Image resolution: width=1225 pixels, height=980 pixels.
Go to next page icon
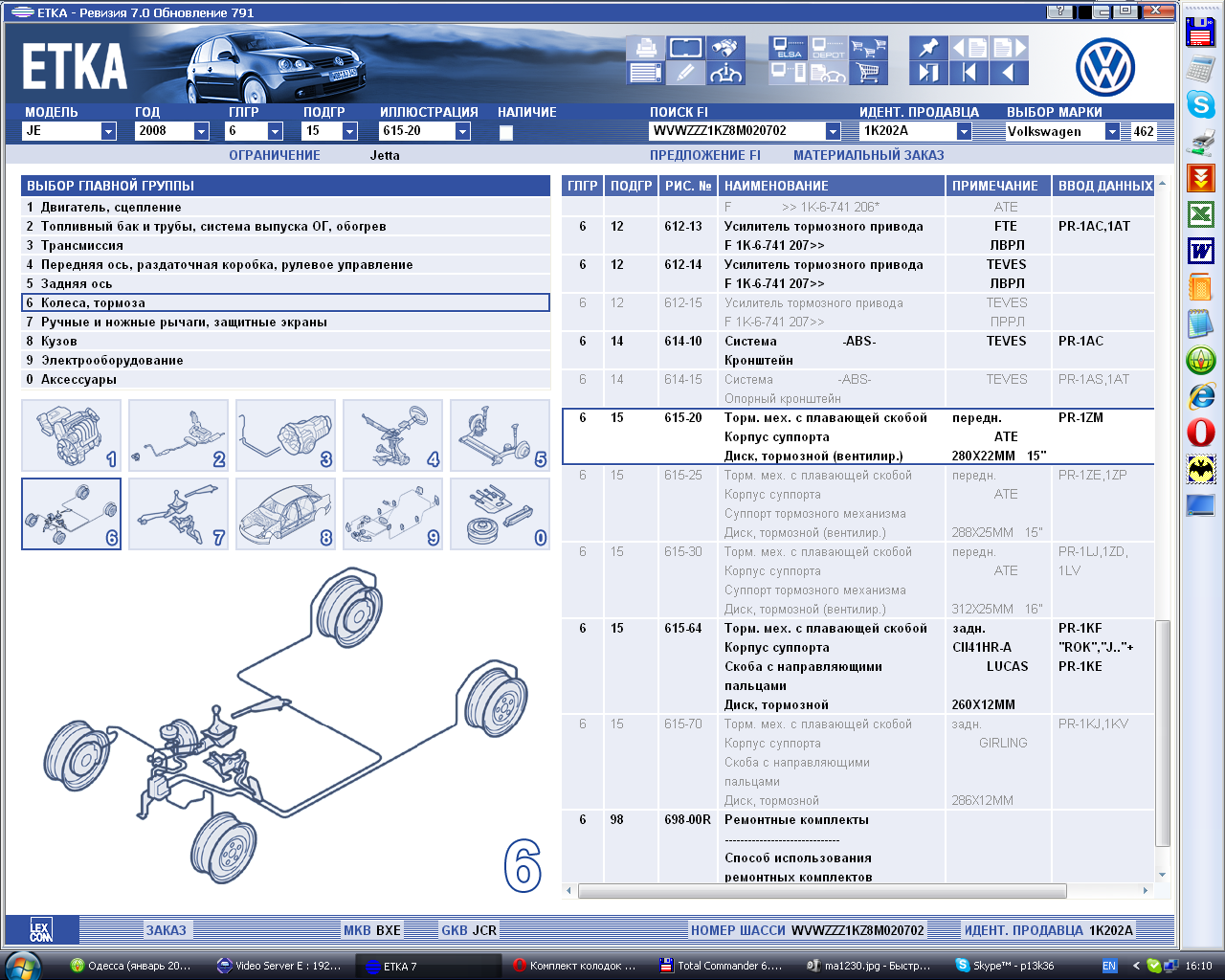pos(1010,48)
